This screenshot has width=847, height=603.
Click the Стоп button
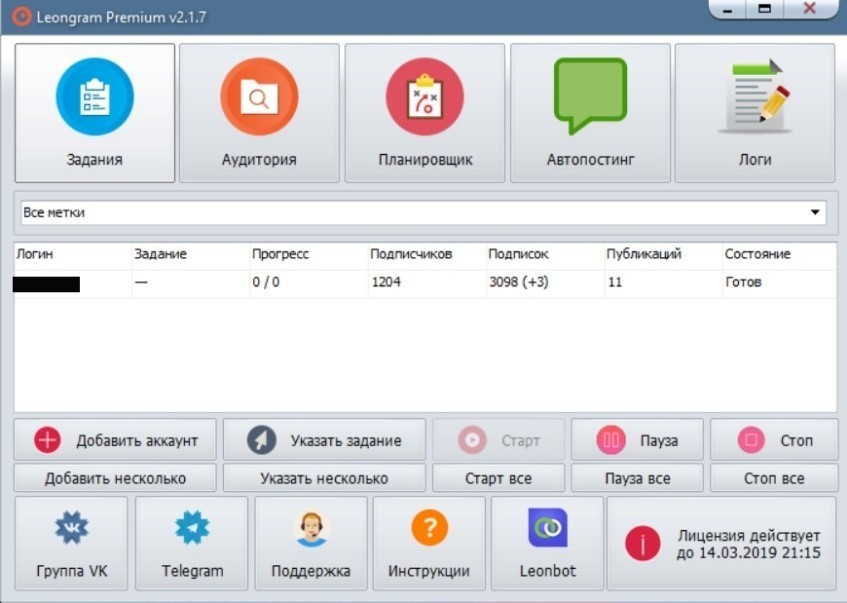pyautogui.click(x=774, y=440)
